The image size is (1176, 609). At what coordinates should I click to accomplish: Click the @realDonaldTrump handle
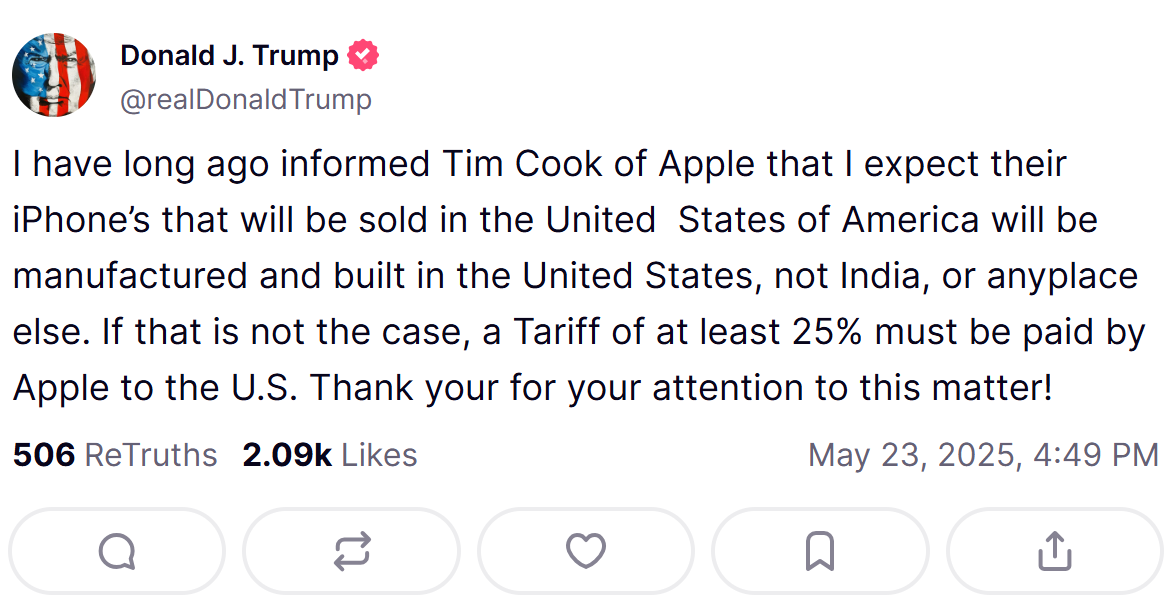246,100
